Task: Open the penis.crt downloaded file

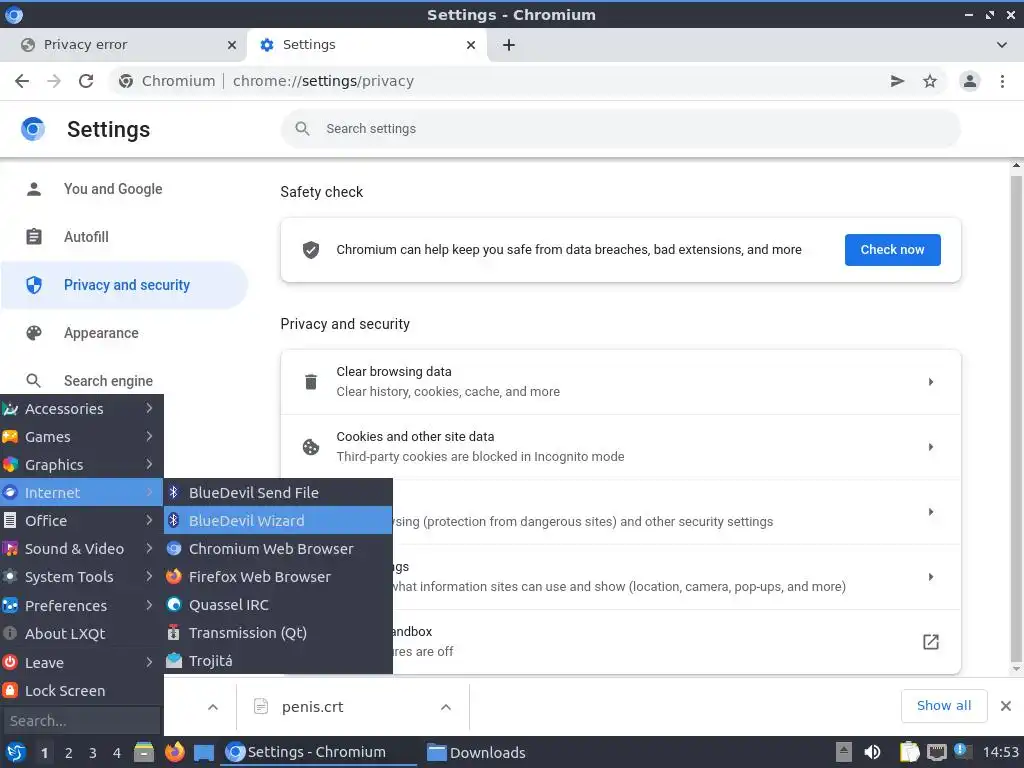Action: click(312, 707)
